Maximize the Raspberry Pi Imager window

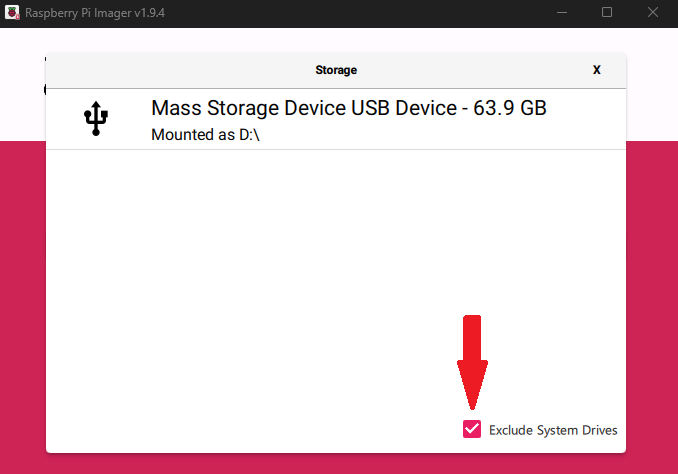click(x=607, y=13)
